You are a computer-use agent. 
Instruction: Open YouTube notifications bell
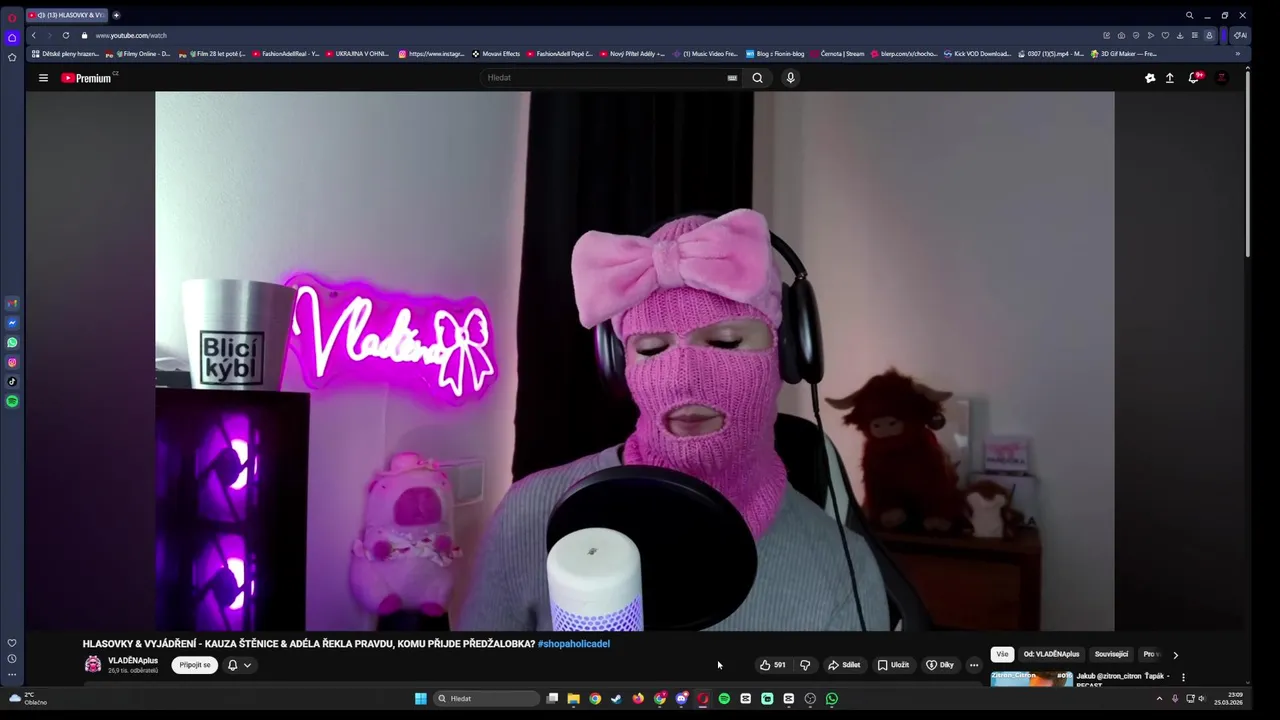1194,78
